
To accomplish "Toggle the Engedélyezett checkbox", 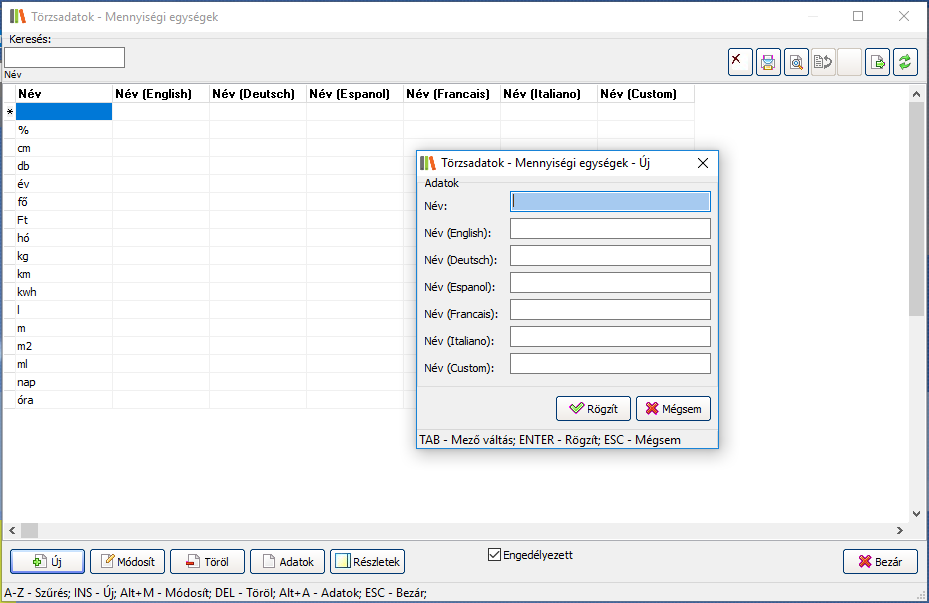I will 494,555.
